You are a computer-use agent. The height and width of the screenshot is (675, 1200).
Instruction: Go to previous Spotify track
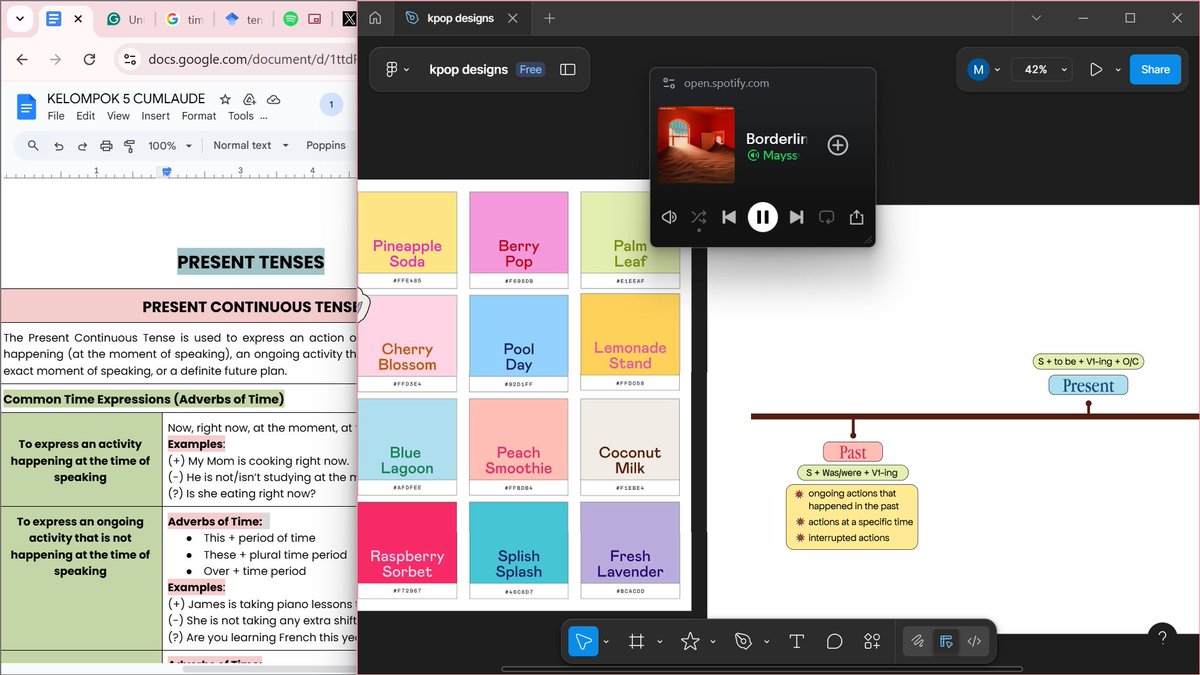point(729,217)
